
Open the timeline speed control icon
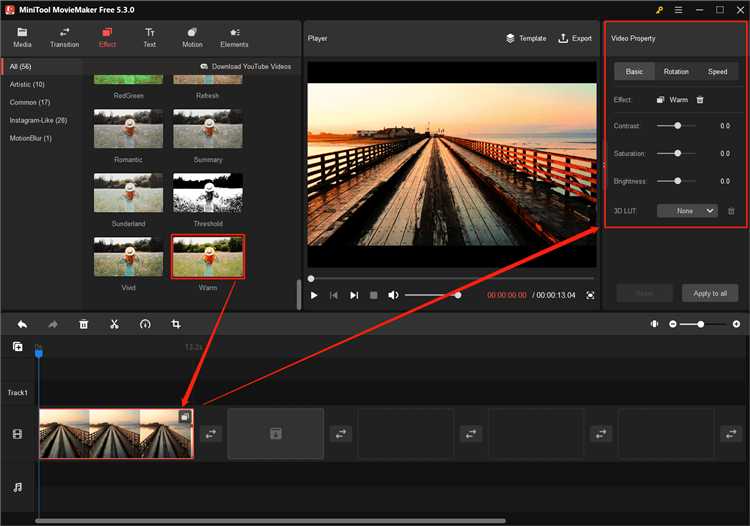145,324
